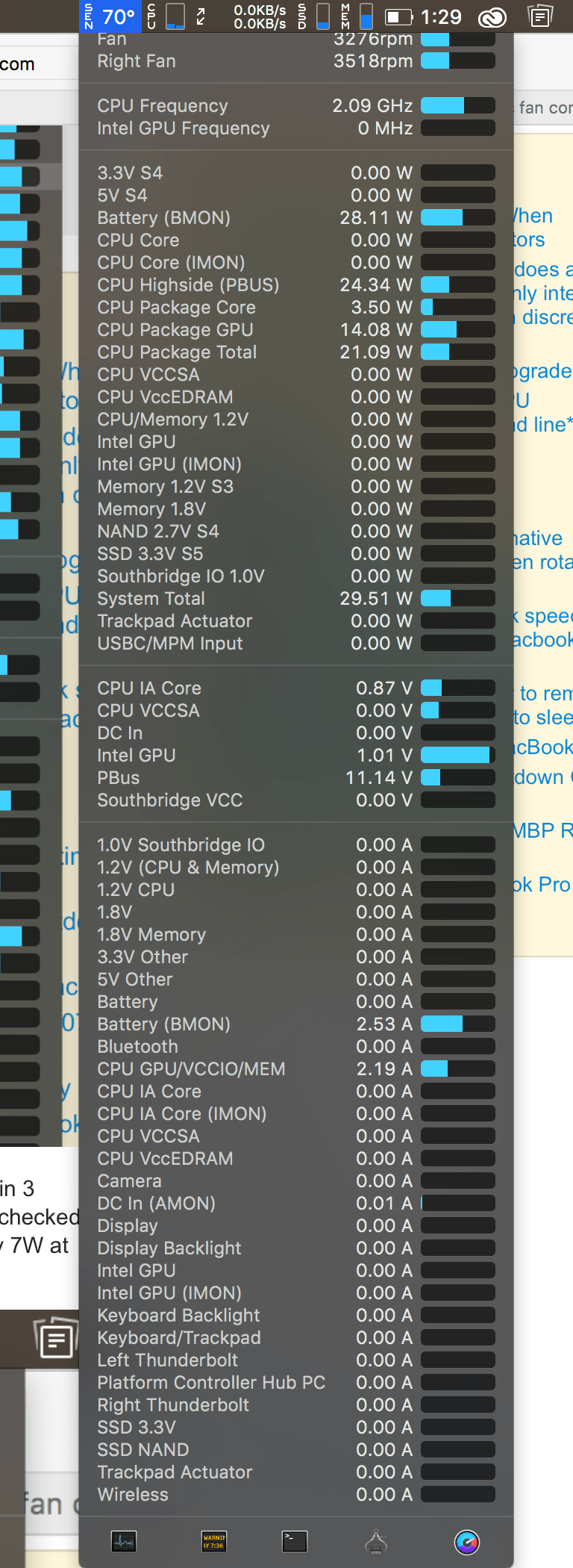Open the SEN 70° temperature menu item

[110, 16]
